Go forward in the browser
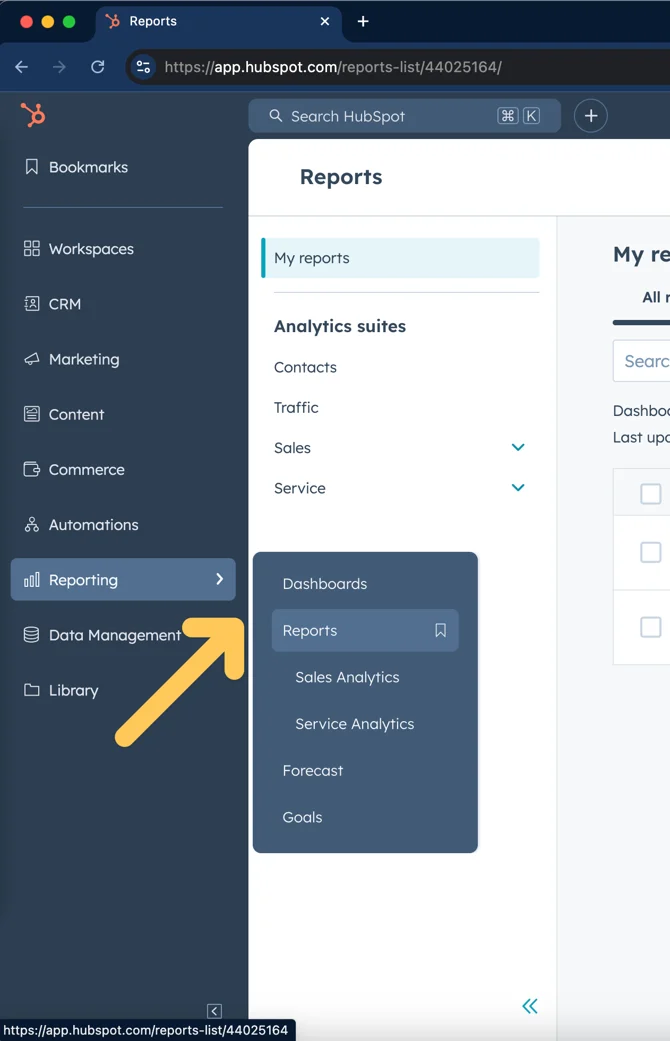This screenshot has height=1041, width=670. coord(60,67)
